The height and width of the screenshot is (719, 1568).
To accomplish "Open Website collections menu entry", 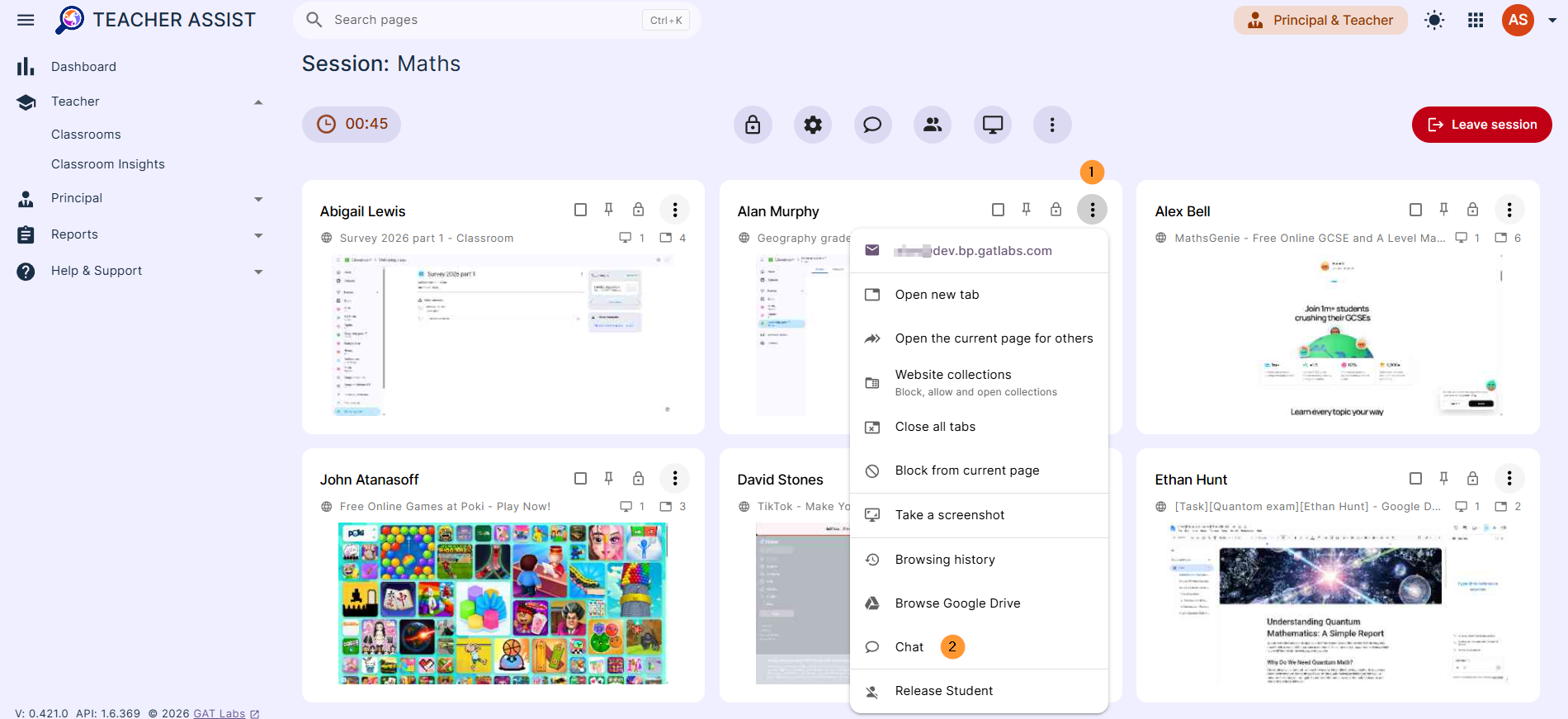I will click(x=979, y=382).
